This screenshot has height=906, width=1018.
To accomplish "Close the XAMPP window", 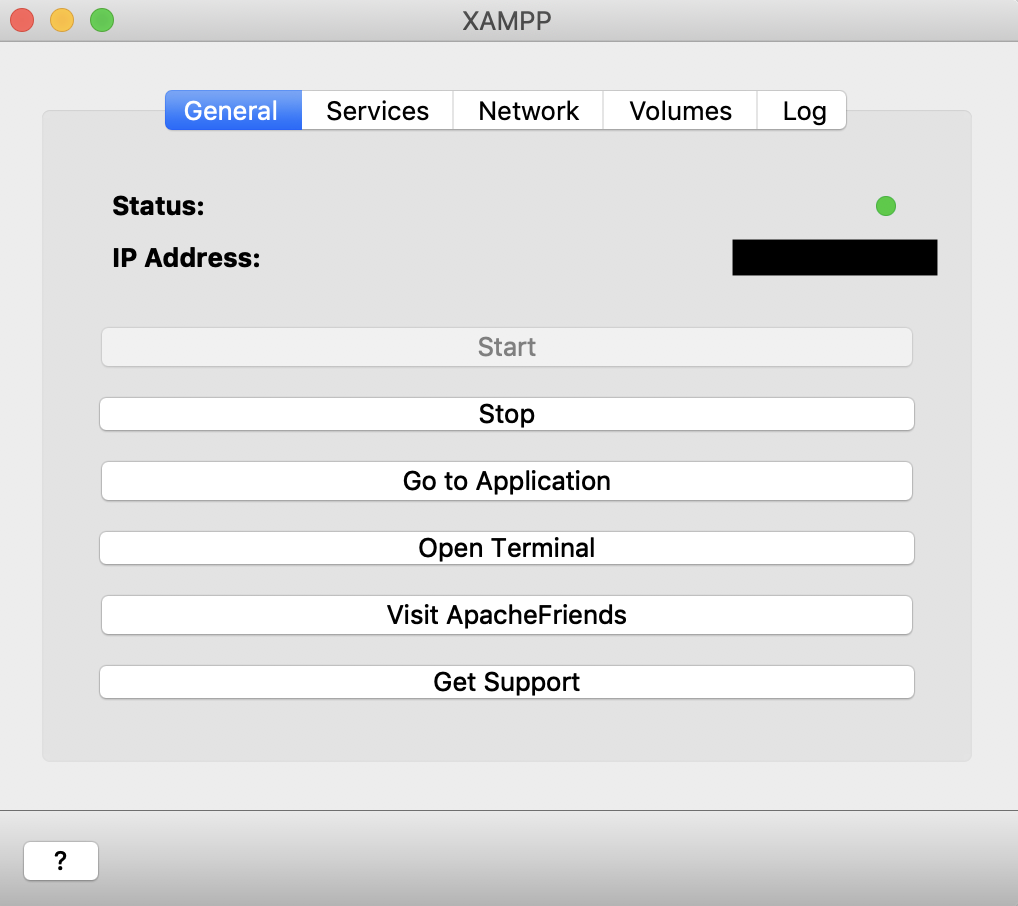I will tap(22, 20).
